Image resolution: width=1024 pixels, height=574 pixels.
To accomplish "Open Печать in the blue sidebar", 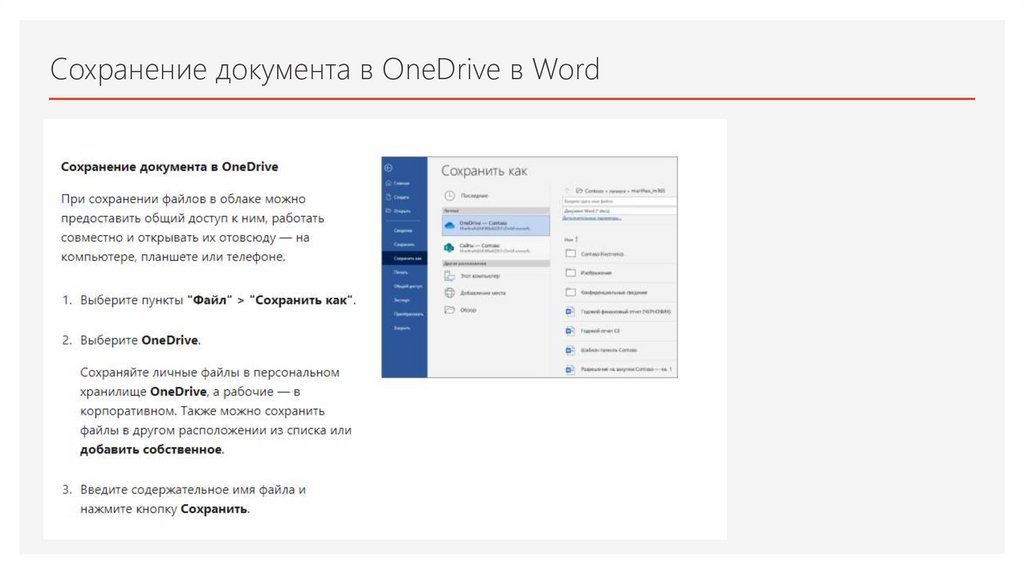I will pos(401,272).
